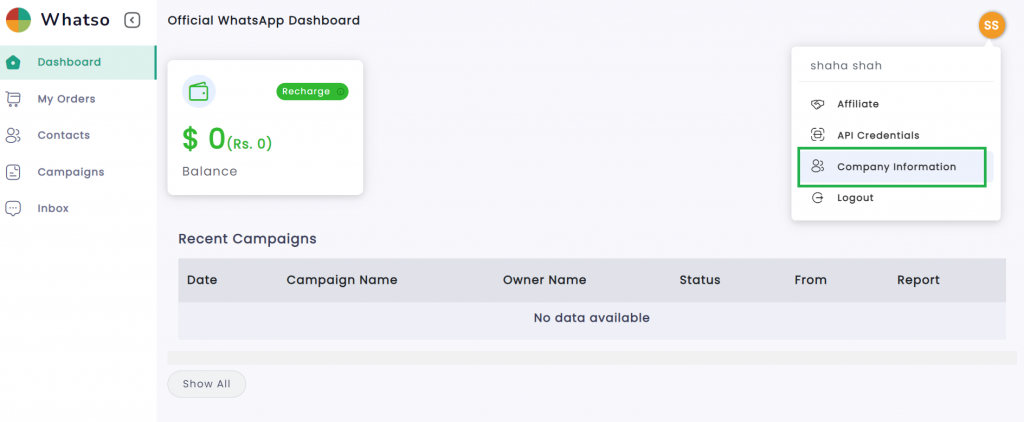The height and width of the screenshot is (422, 1024).
Task: Click the Affiliate handshake icon
Action: tap(817, 104)
